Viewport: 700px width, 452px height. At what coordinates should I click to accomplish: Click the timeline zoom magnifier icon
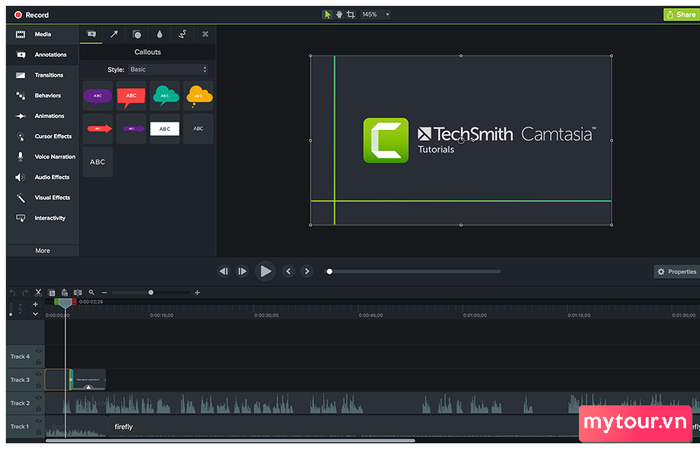[92, 293]
